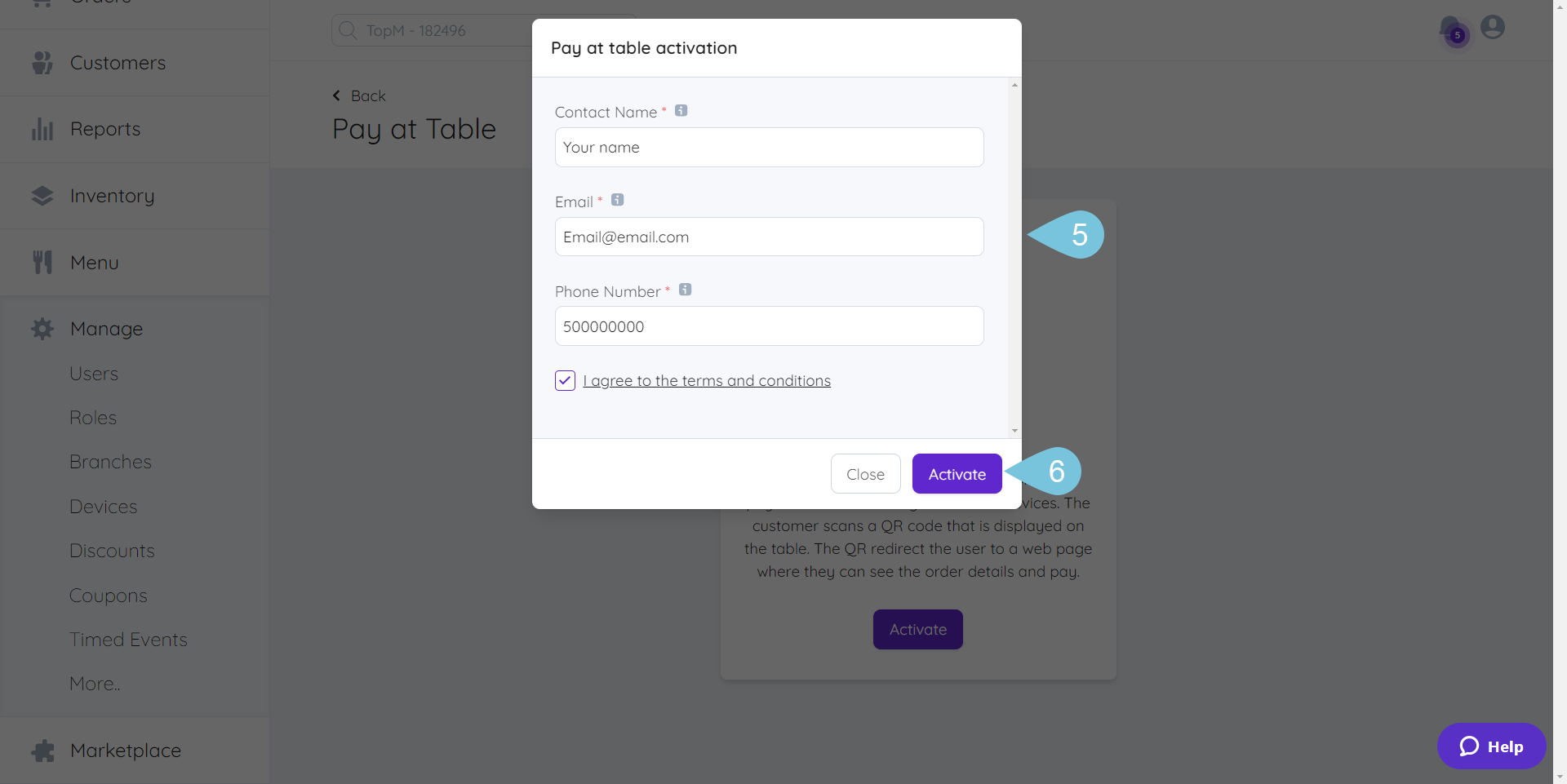
Task: Select Branches in the Manage submenu
Action: (x=110, y=462)
